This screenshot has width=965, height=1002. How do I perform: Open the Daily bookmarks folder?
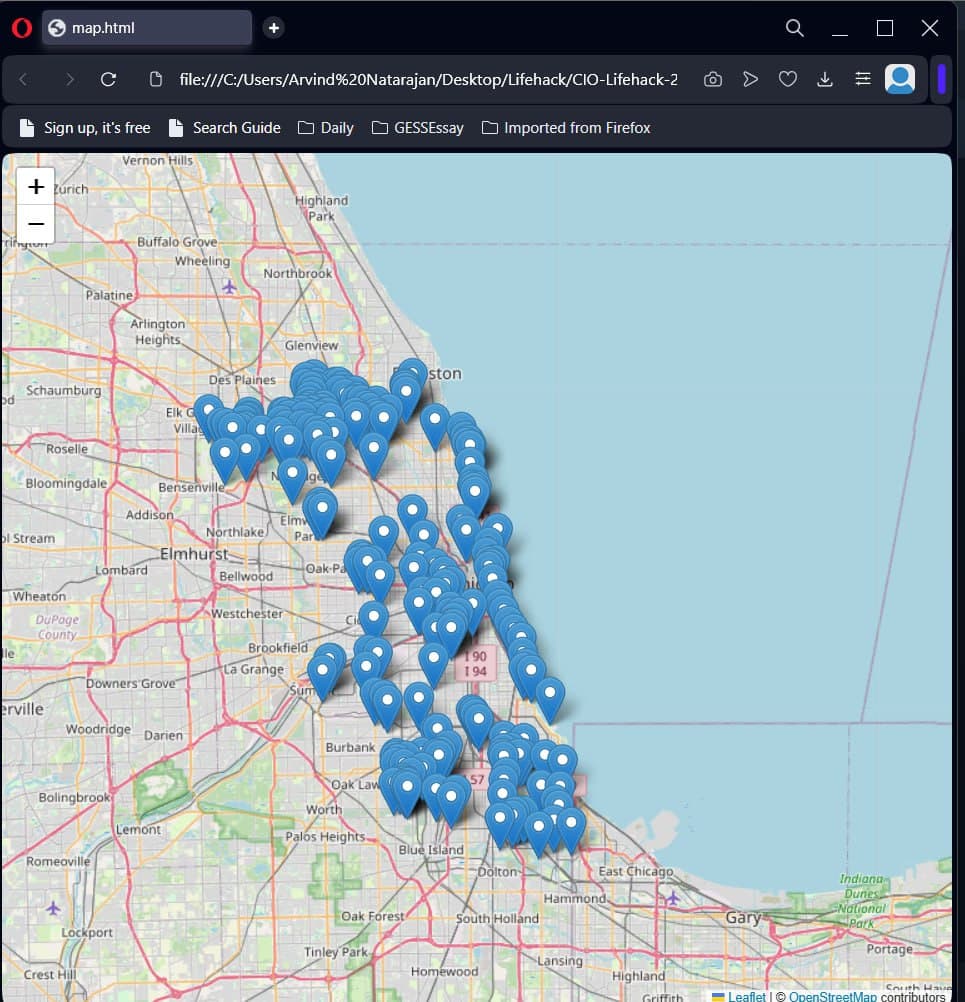click(326, 127)
